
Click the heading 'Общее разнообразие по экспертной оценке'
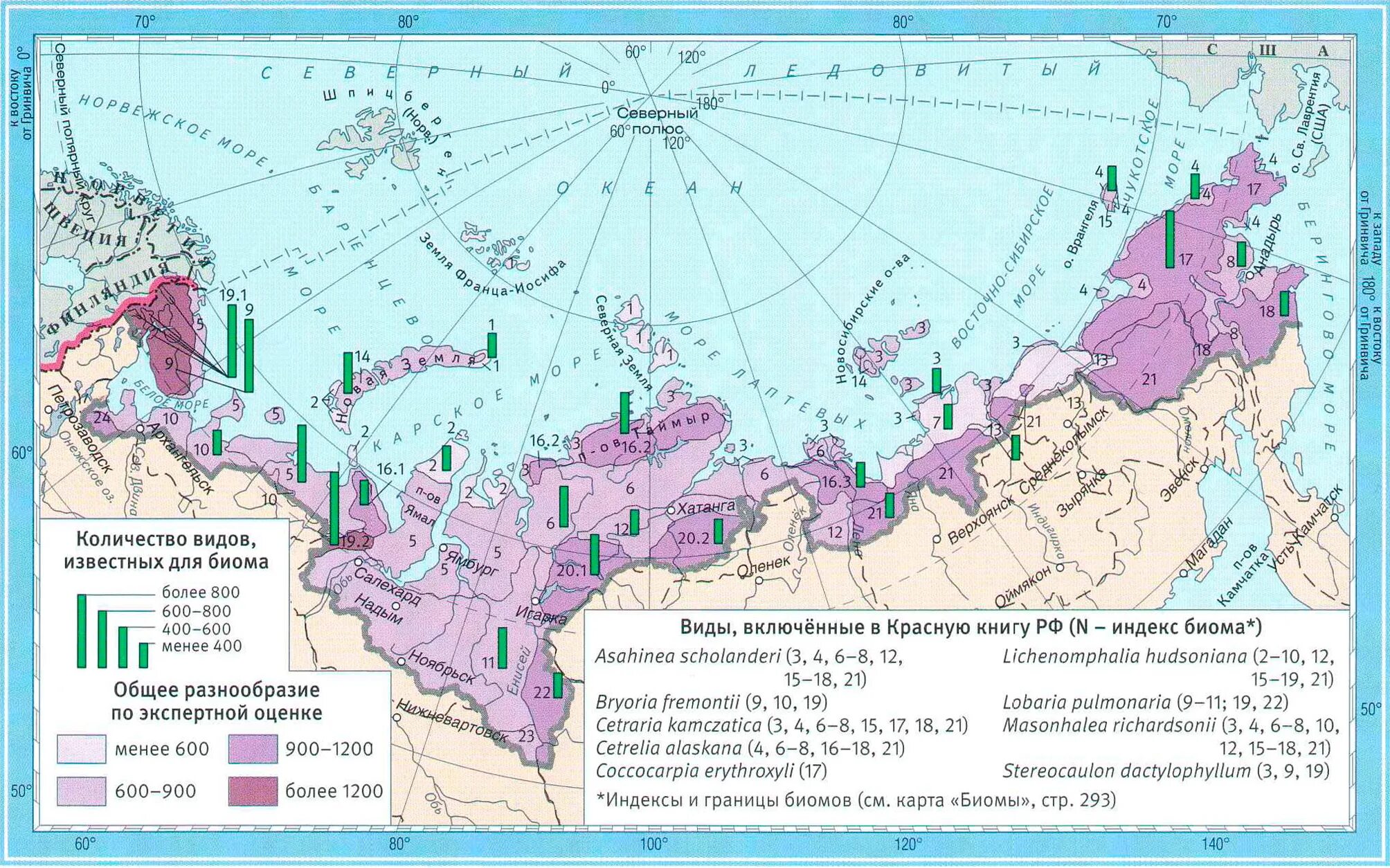point(216,700)
